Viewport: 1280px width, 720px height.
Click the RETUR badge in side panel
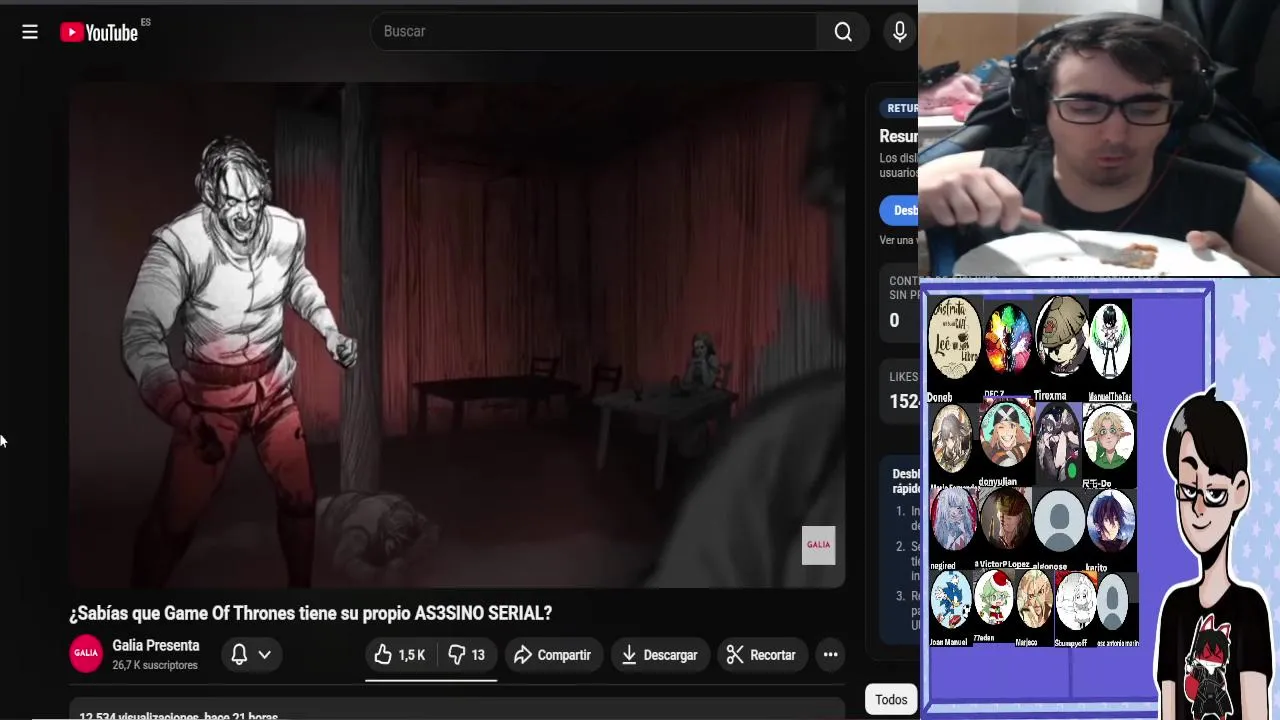pos(901,108)
